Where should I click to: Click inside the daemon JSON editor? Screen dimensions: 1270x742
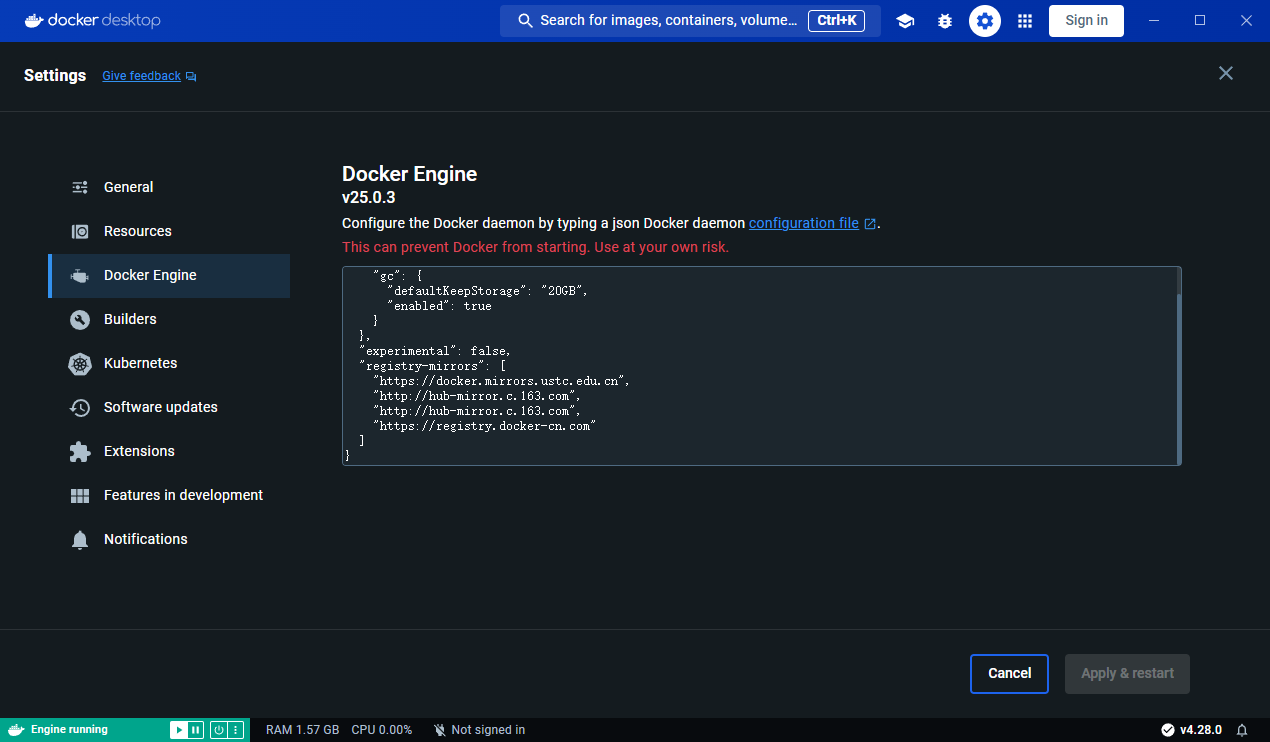click(x=761, y=366)
